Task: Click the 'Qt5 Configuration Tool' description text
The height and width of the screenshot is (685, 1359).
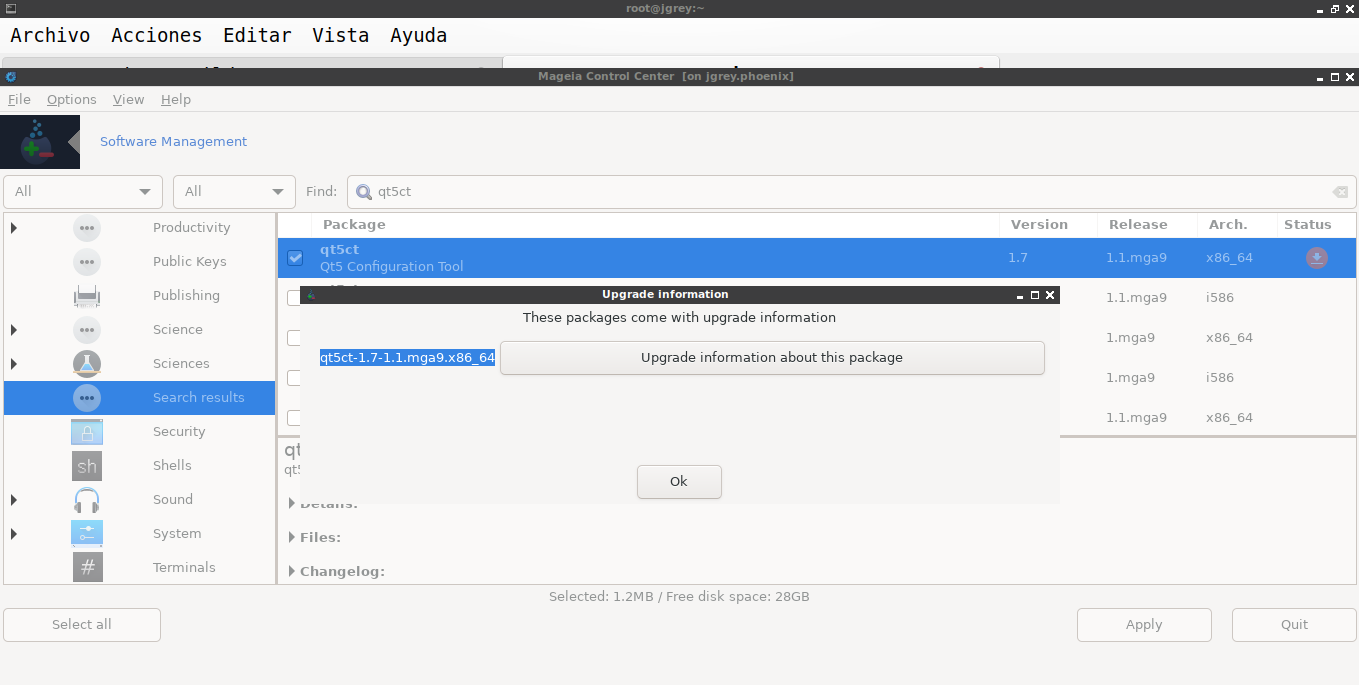Action: click(x=392, y=267)
